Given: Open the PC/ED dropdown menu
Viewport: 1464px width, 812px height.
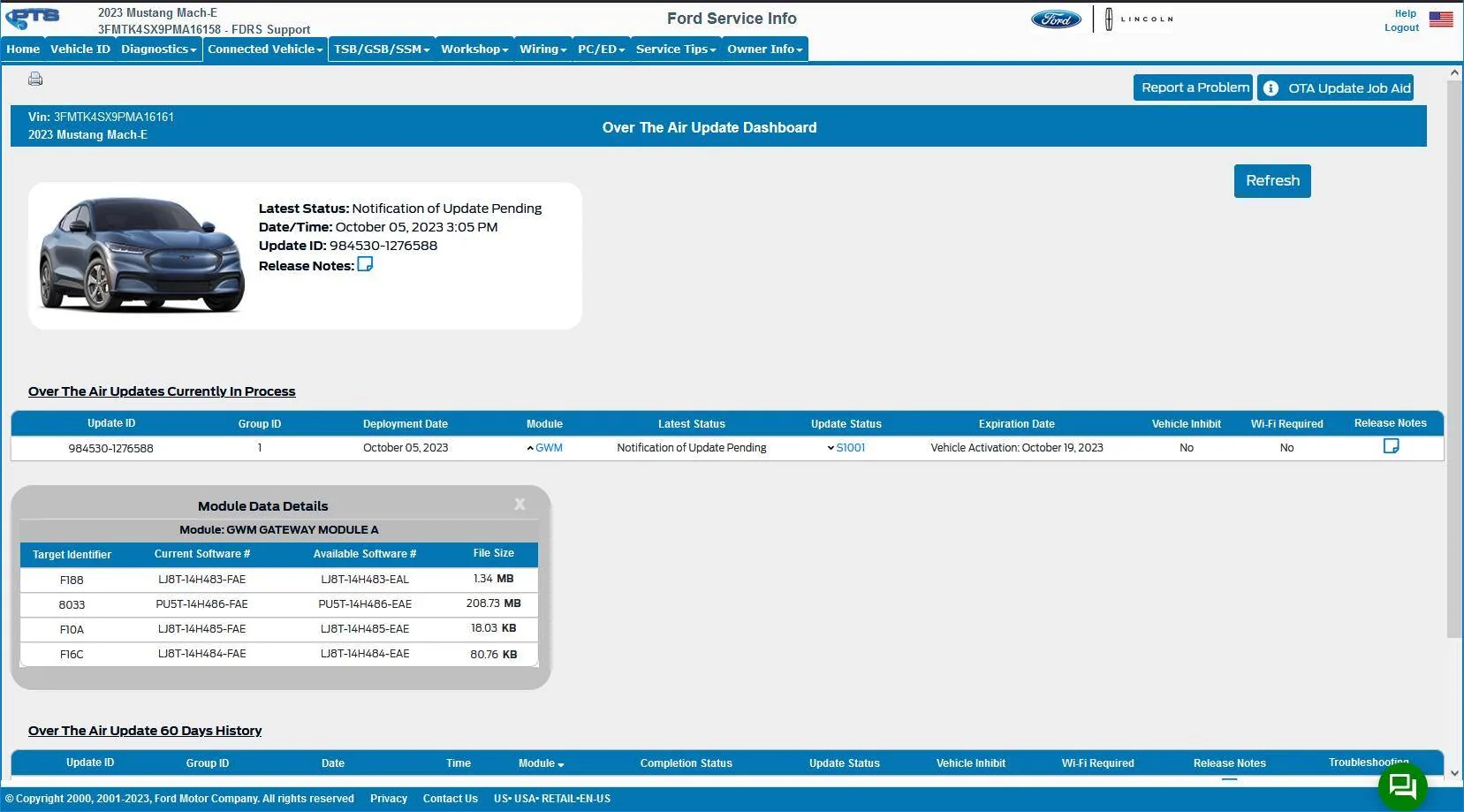Looking at the screenshot, I should coord(601,49).
